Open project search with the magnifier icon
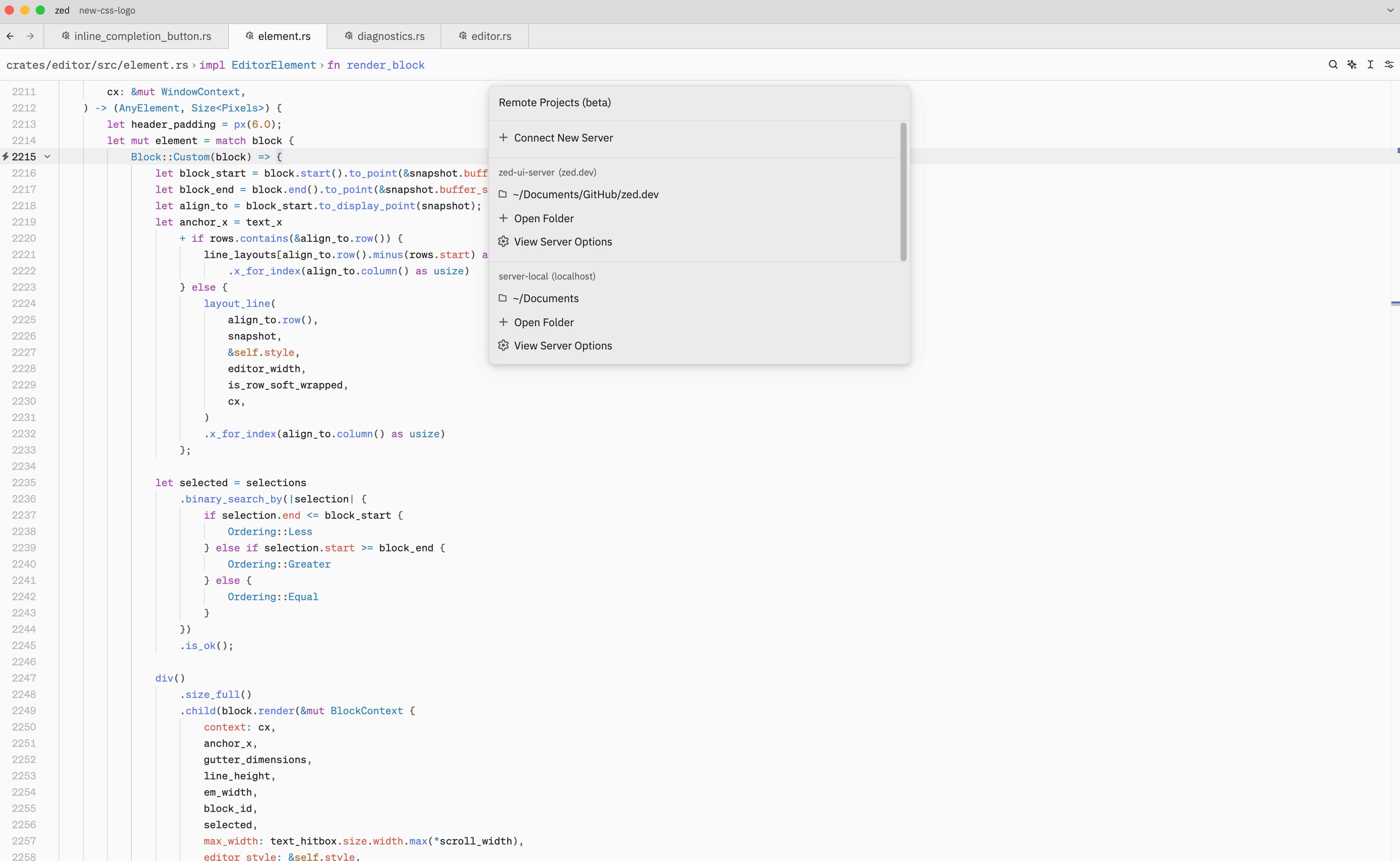 pyautogui.click(x=1333, y=64)
